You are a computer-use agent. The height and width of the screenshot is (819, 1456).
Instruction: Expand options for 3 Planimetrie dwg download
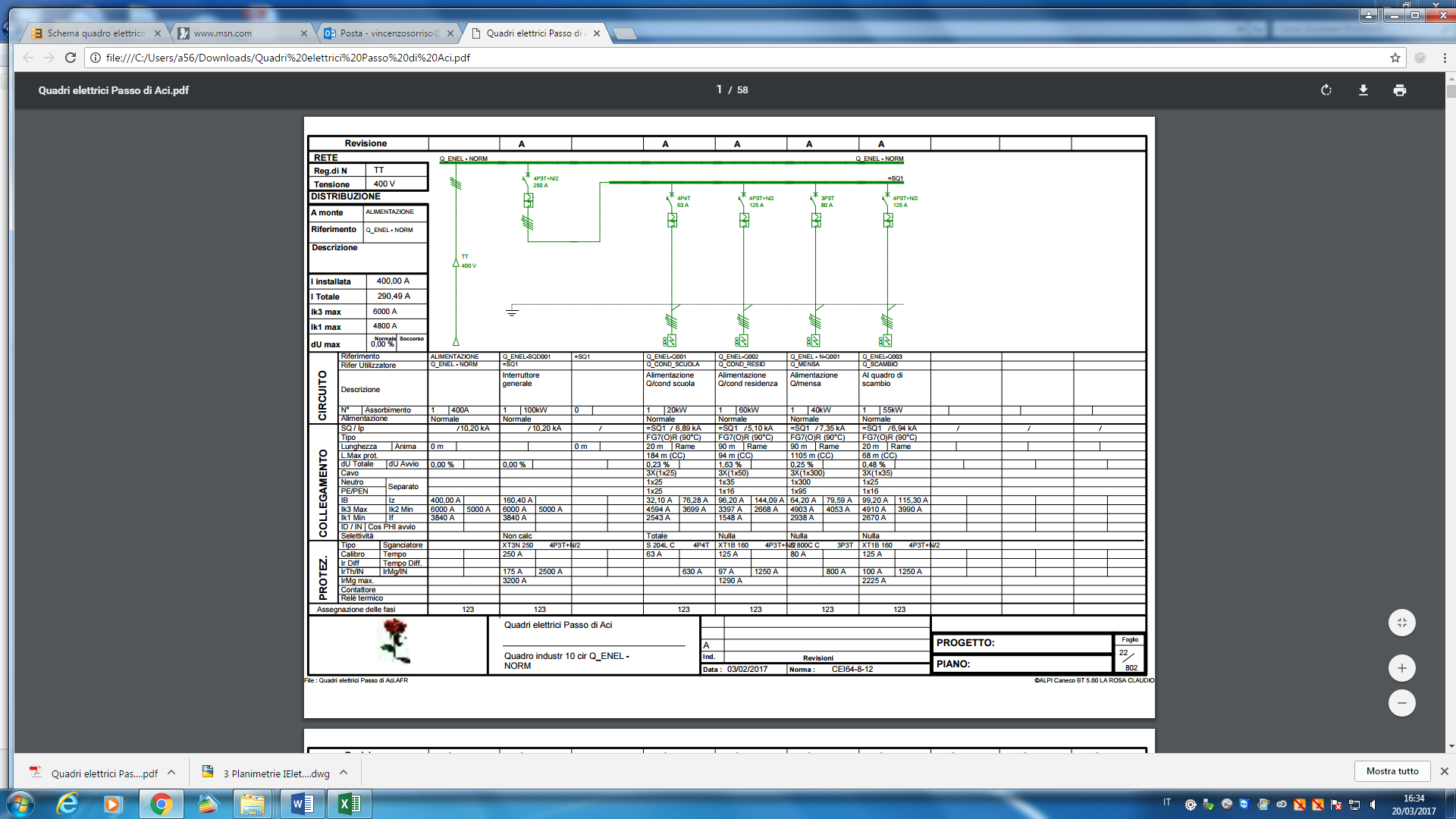(344, 773)
